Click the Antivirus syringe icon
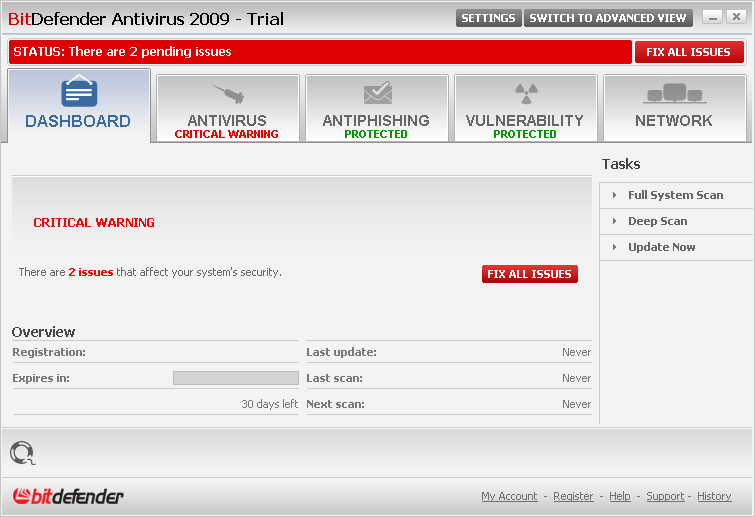Screen dimensions: 755x517 (x=228, y=93)
